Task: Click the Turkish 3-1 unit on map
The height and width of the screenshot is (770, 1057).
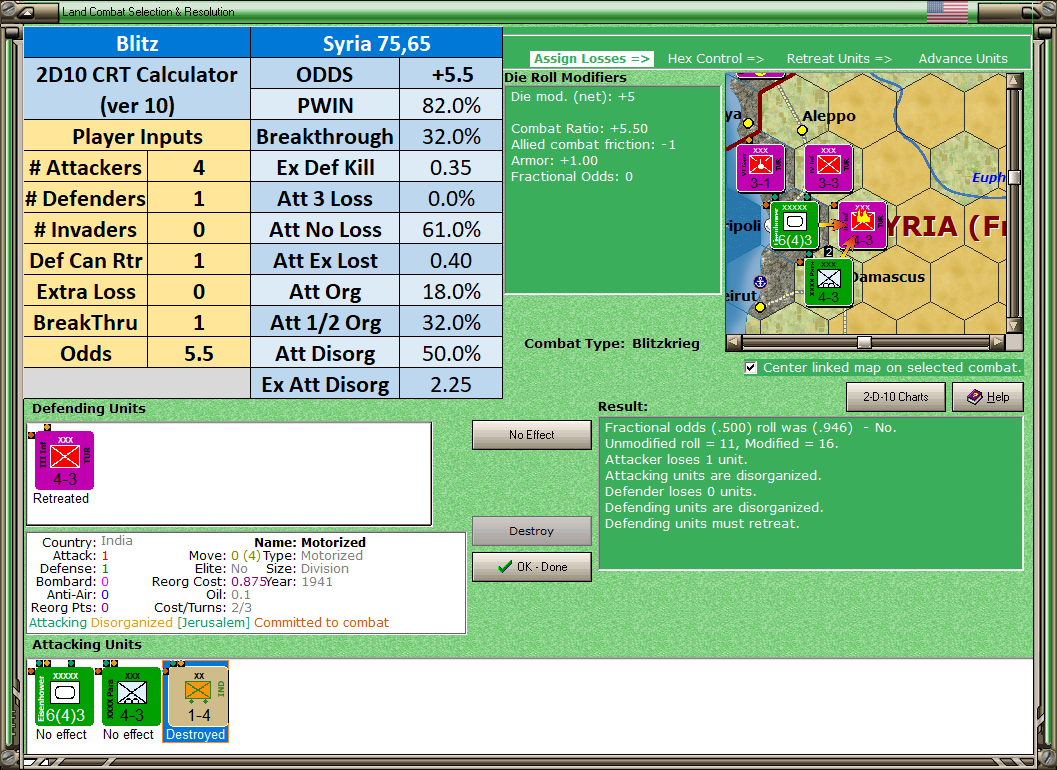Action: [x=760, y=168]
